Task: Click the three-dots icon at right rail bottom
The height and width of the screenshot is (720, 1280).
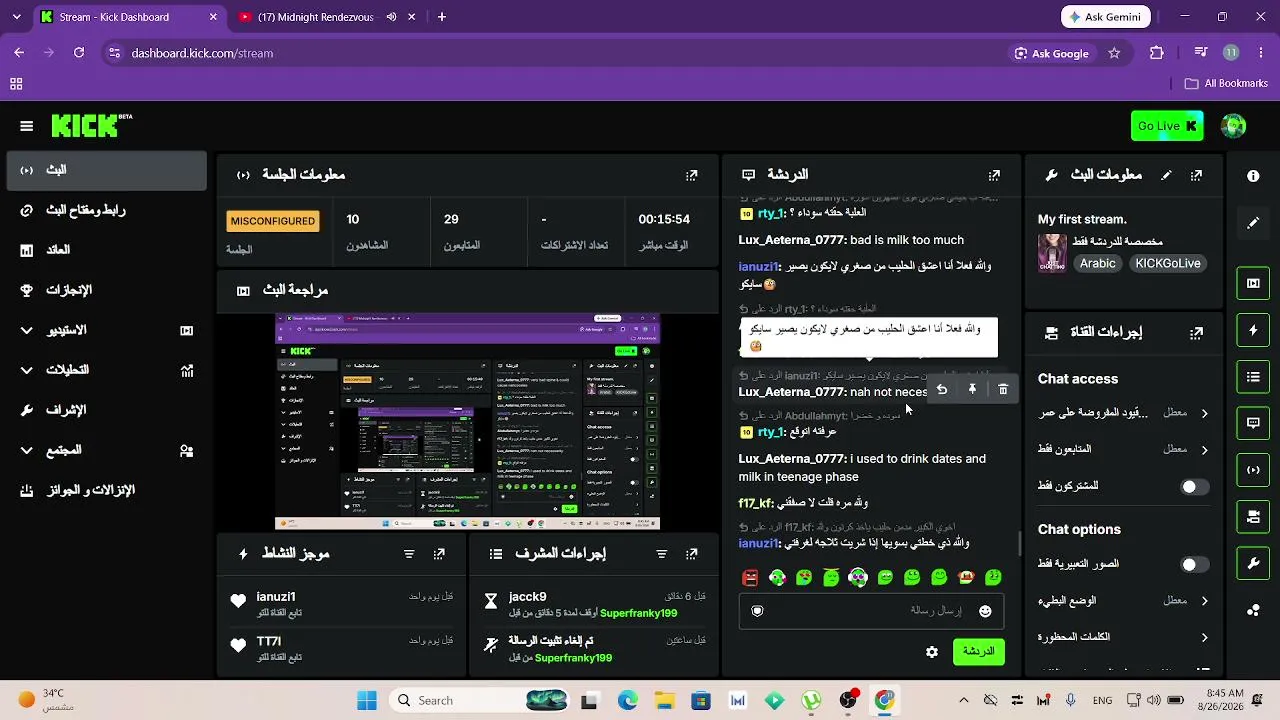Action: 1253,610
